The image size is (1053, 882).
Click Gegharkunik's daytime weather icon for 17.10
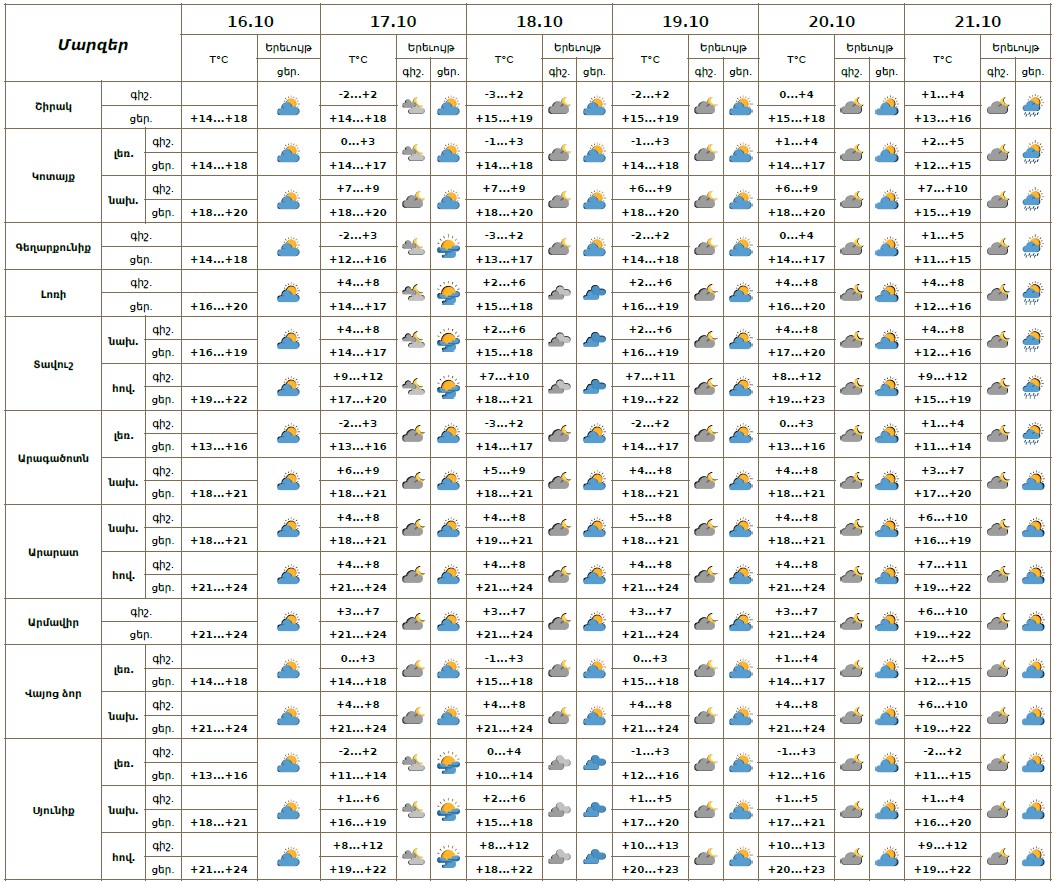coord(449,247)
